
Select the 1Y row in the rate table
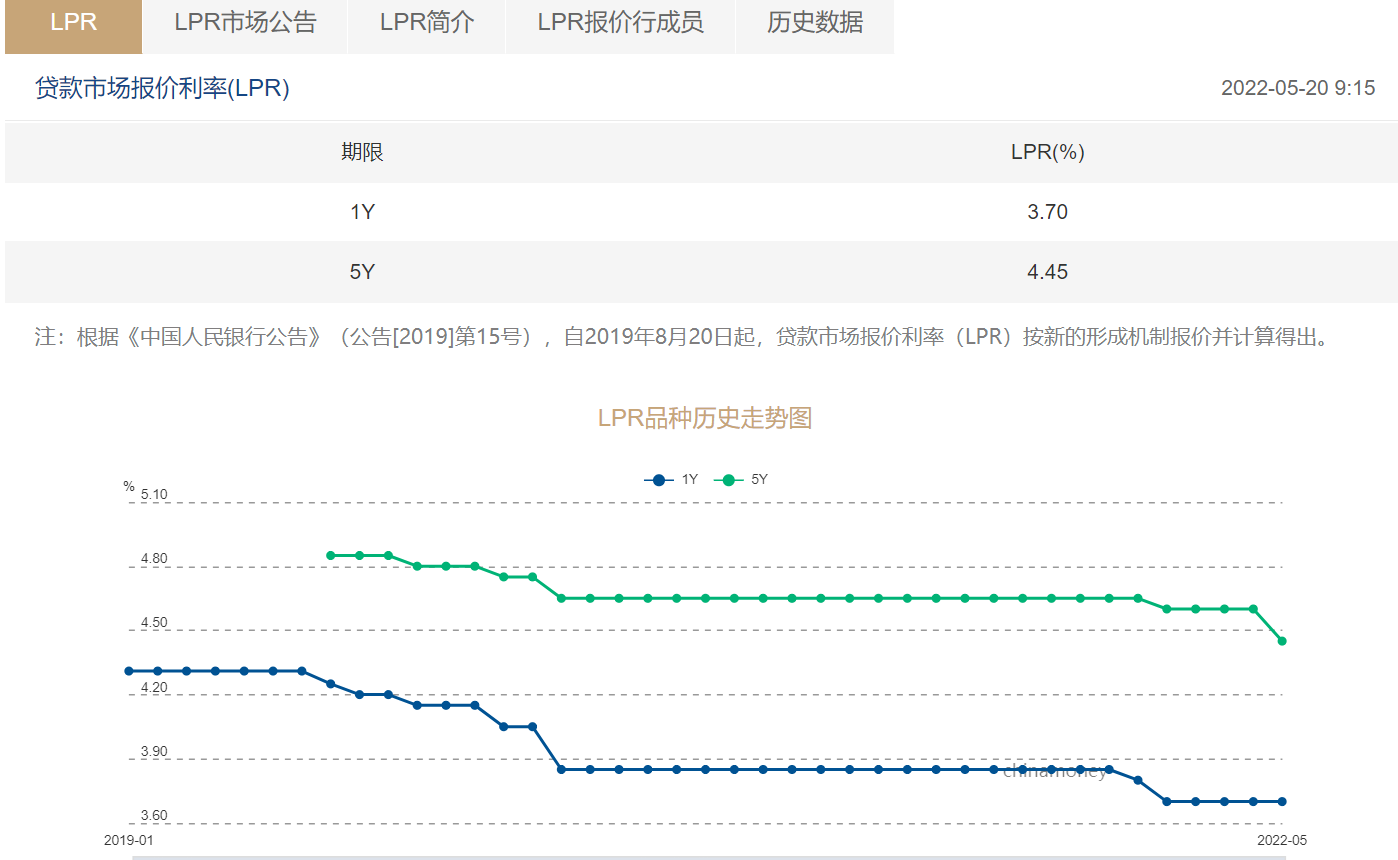(700, 212)
